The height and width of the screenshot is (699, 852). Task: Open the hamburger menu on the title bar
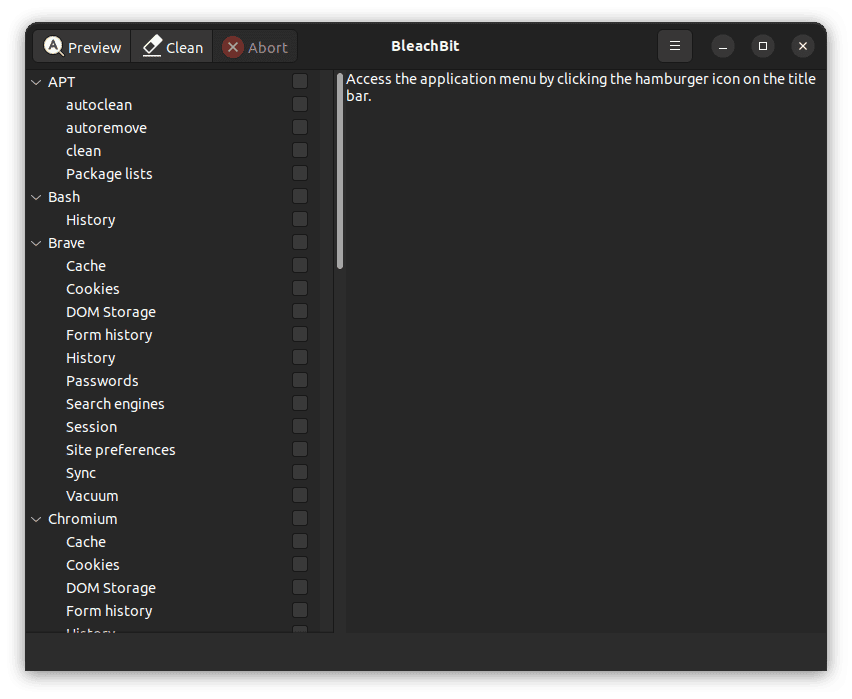pyautogui.click(x=675, y=46)
